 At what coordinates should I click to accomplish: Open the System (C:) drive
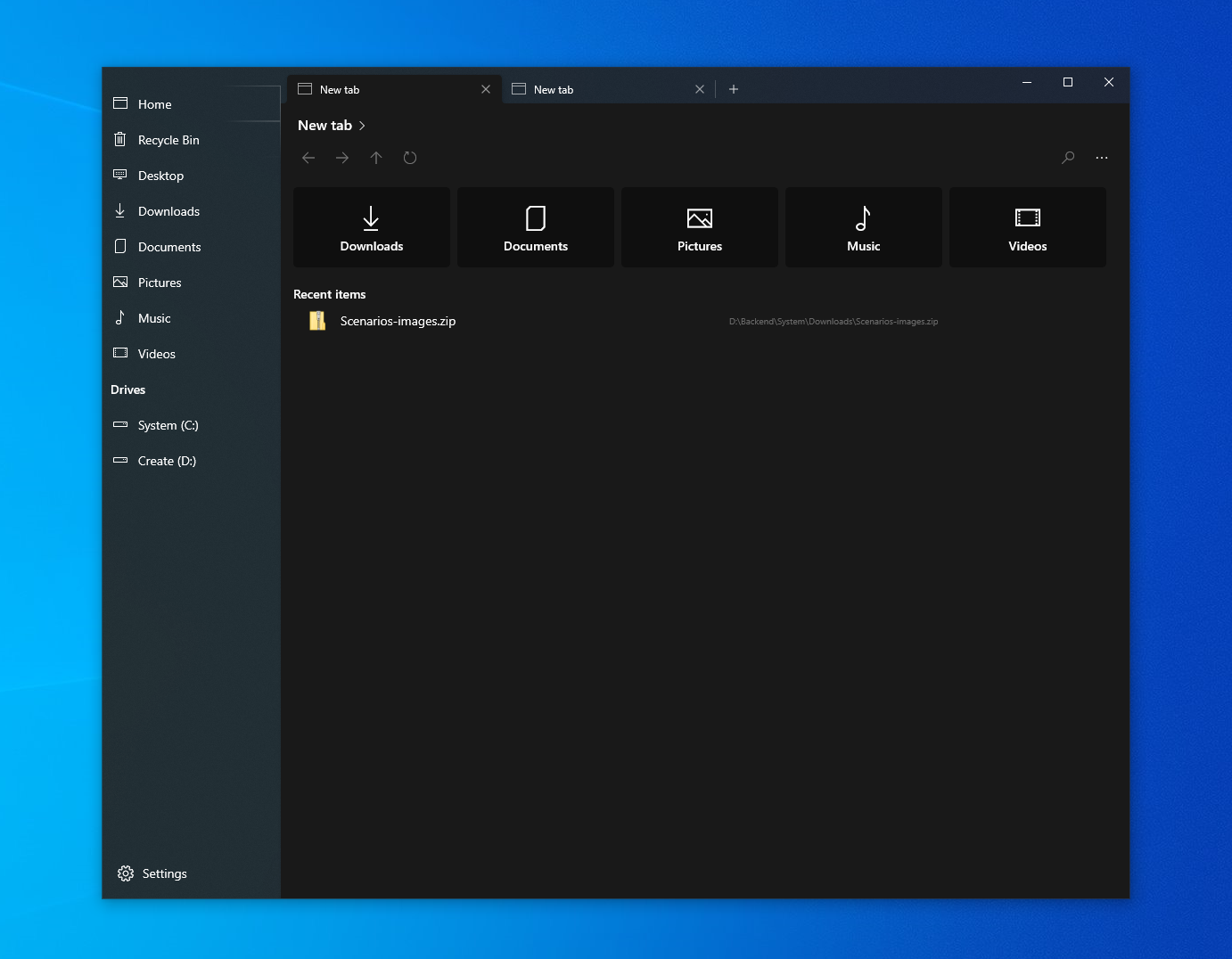click(168, 425)
